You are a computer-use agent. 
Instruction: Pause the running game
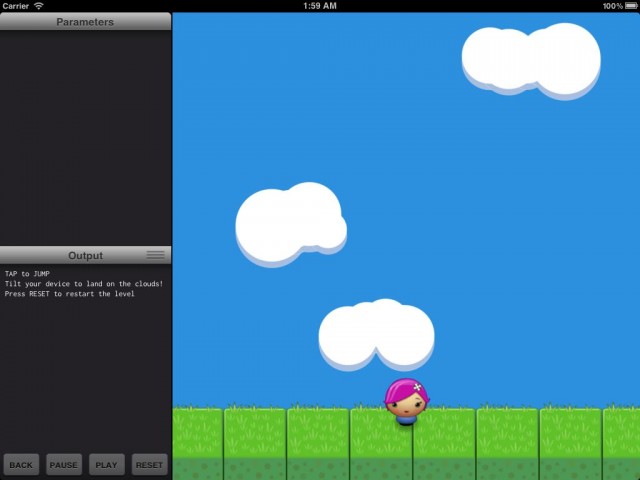(64, 465)
